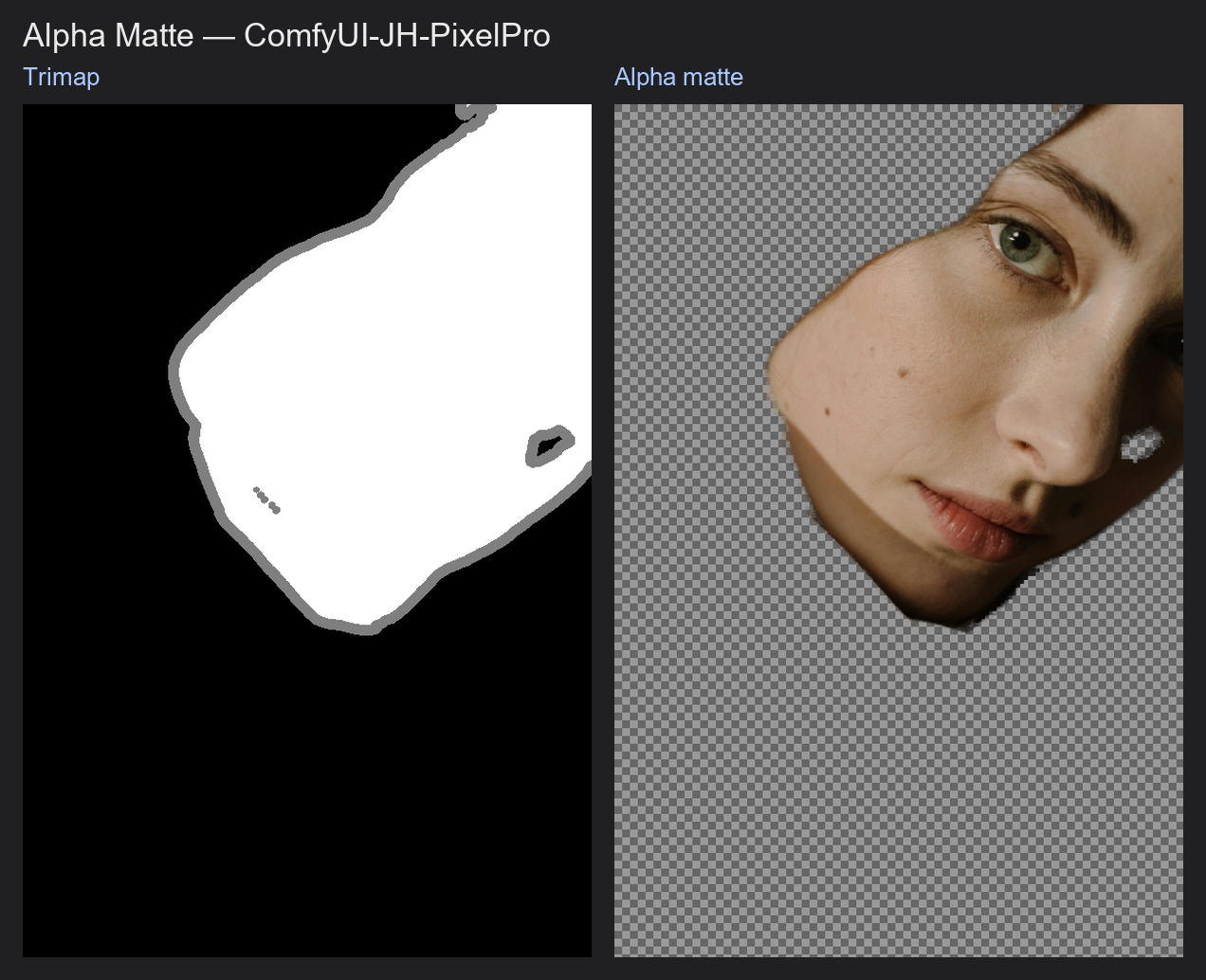Open the Alpha matte link
1206x980 pixels.
click(x=678, y=77)
